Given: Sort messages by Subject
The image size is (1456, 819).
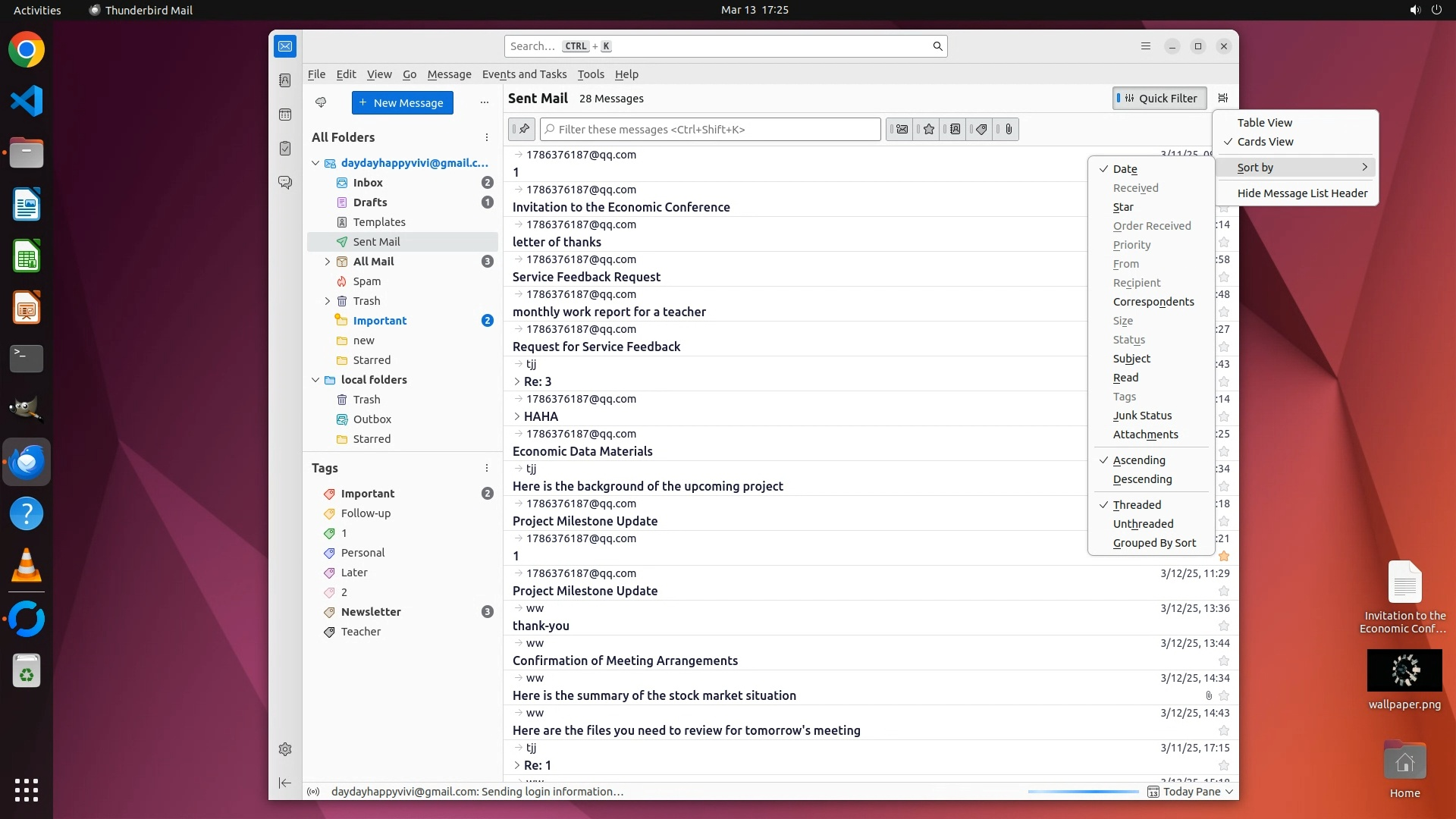Looking at the screenshot, I should (1131, 359).
